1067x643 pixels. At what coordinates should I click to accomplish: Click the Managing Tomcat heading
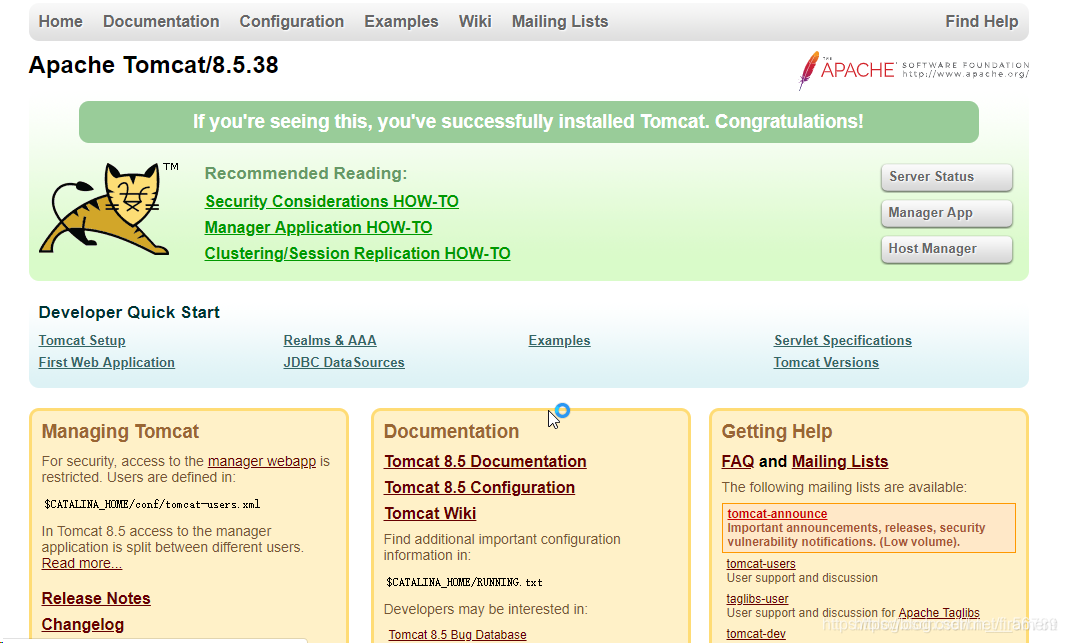[x=120, y=431]
